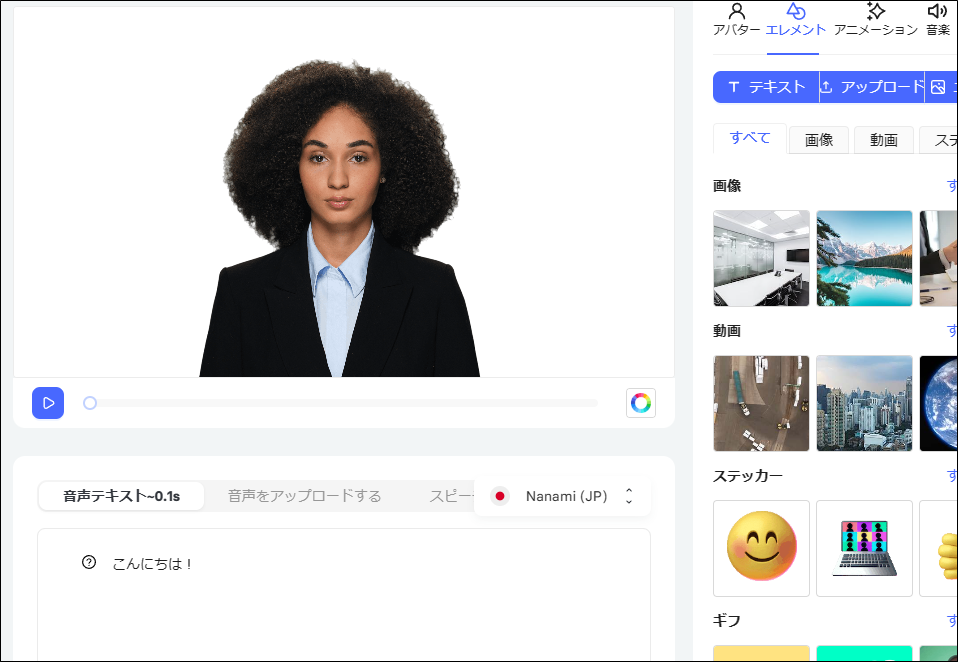
Task: Click the こんにちは！ text input
Action: [344, 595]
